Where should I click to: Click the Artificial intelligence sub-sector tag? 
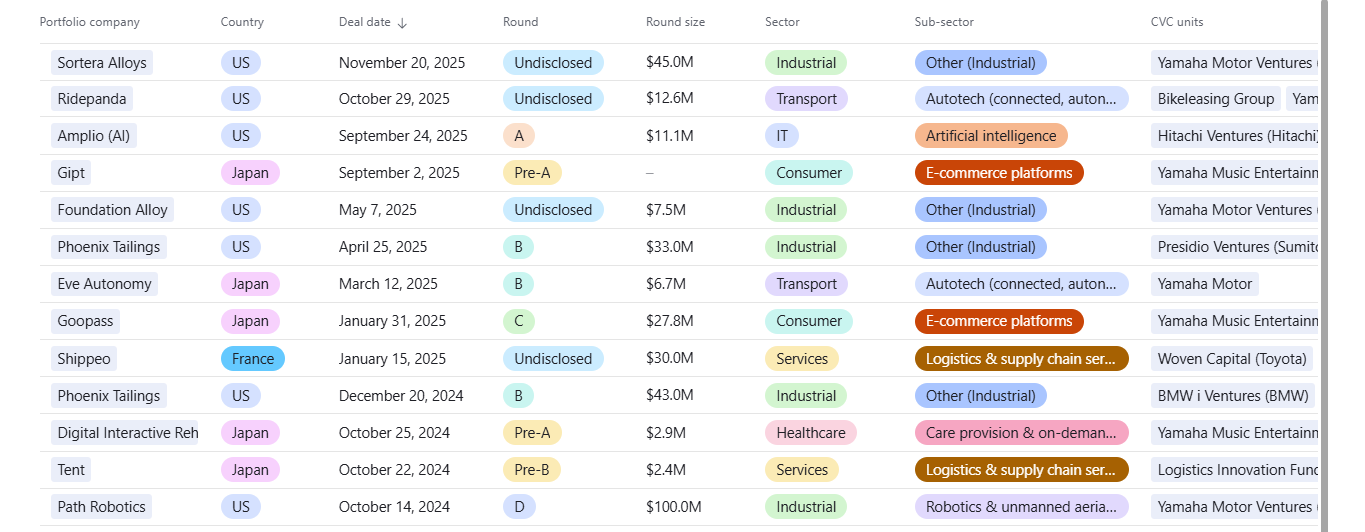pos(990,136)
